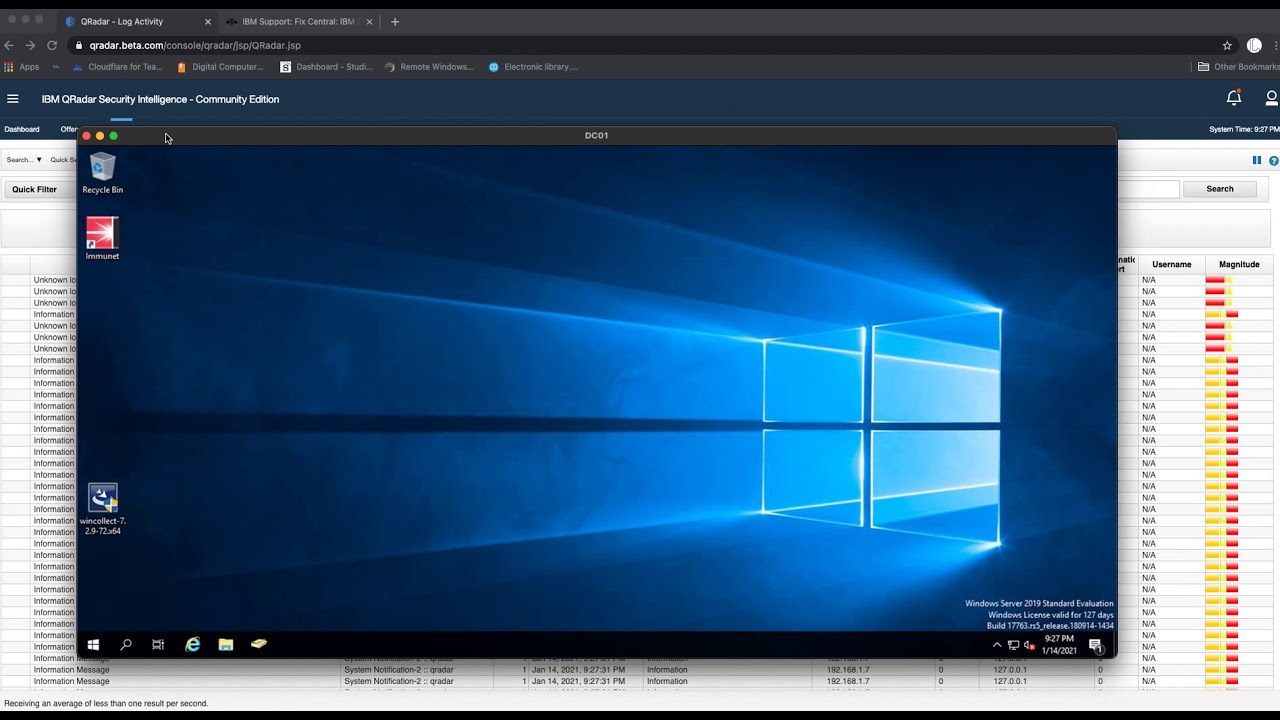1280x720 pixels.
Task: Open the Digital Computer bookmark
Action: pos(220,67)
